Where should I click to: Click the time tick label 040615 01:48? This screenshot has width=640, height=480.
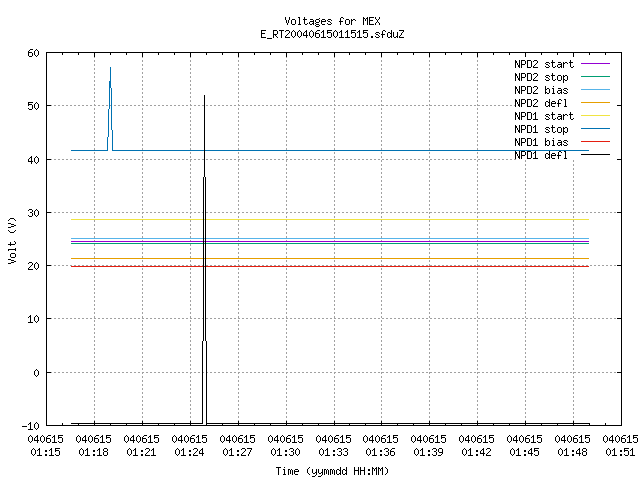tap(572, 446)
